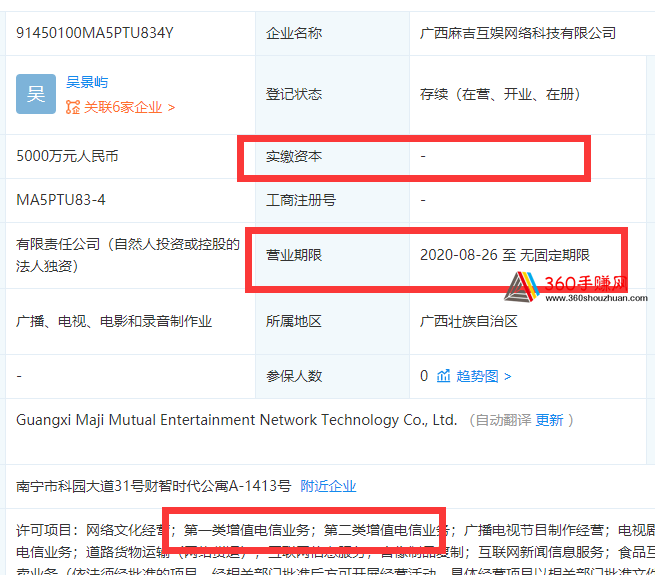
Task: Click English name Guangxi Maji Mutual Entertainment text
Action: pyautogui.click(x=236, y=420)
